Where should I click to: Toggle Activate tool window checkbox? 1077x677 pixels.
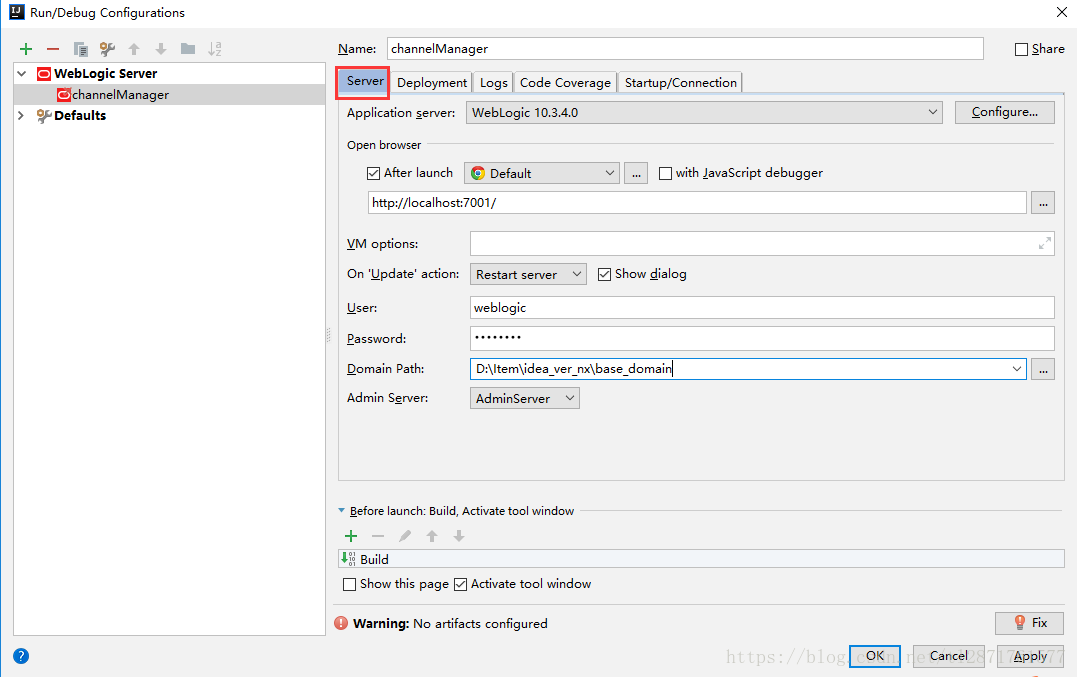461,584
